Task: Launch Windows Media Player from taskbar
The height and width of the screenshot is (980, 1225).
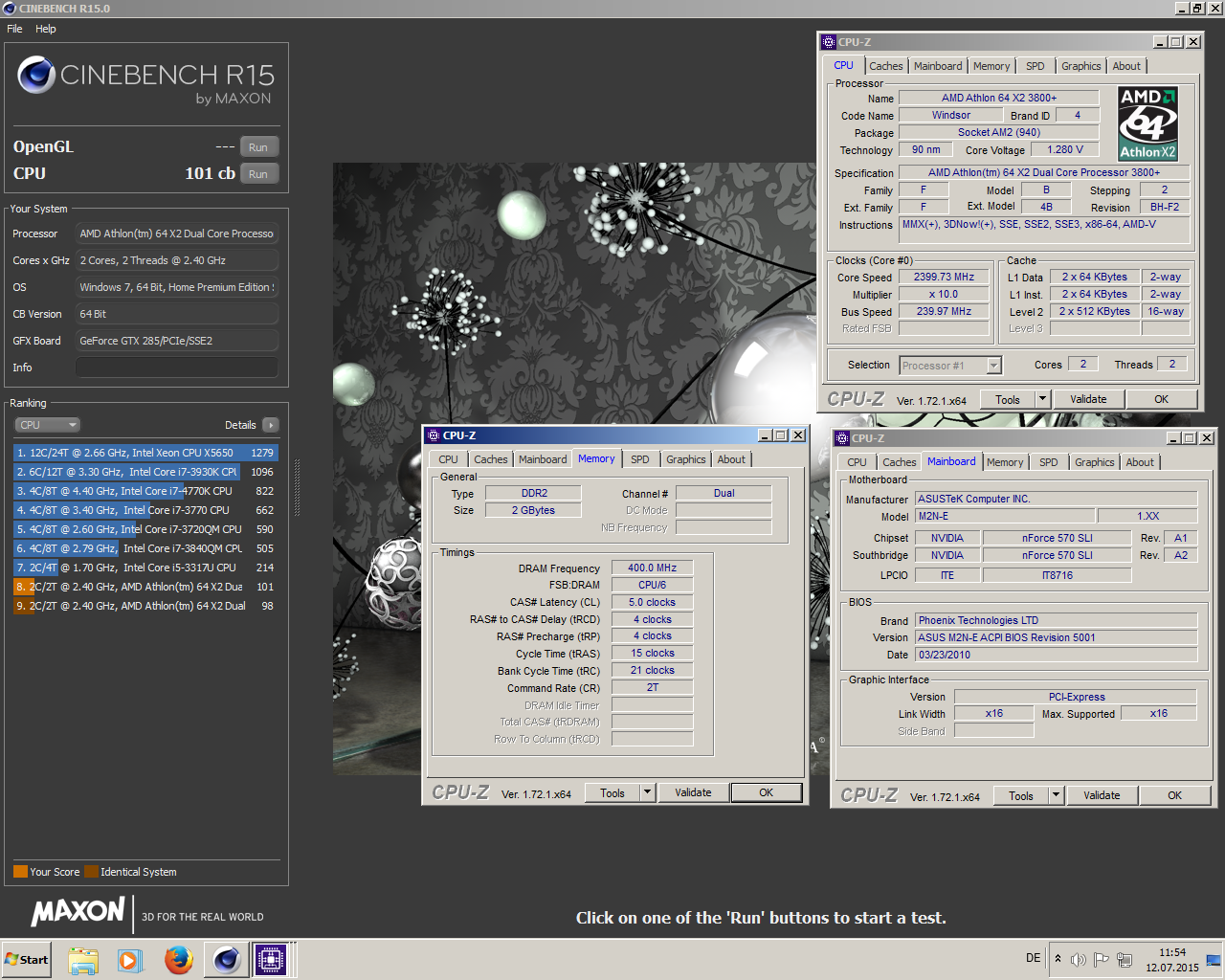Action: (130, 960)
